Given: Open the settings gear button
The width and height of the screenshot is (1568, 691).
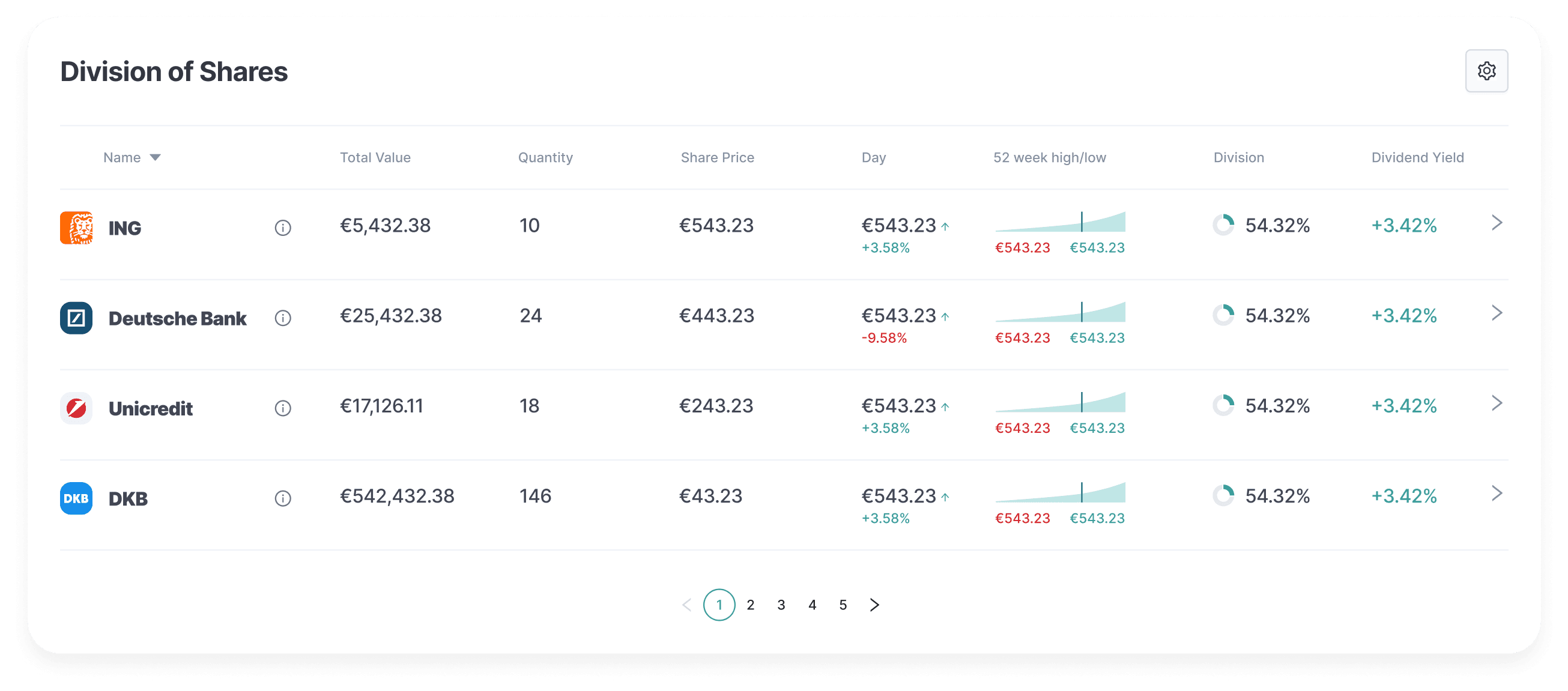Looking at the screenshot, I should pos(1486,71).
